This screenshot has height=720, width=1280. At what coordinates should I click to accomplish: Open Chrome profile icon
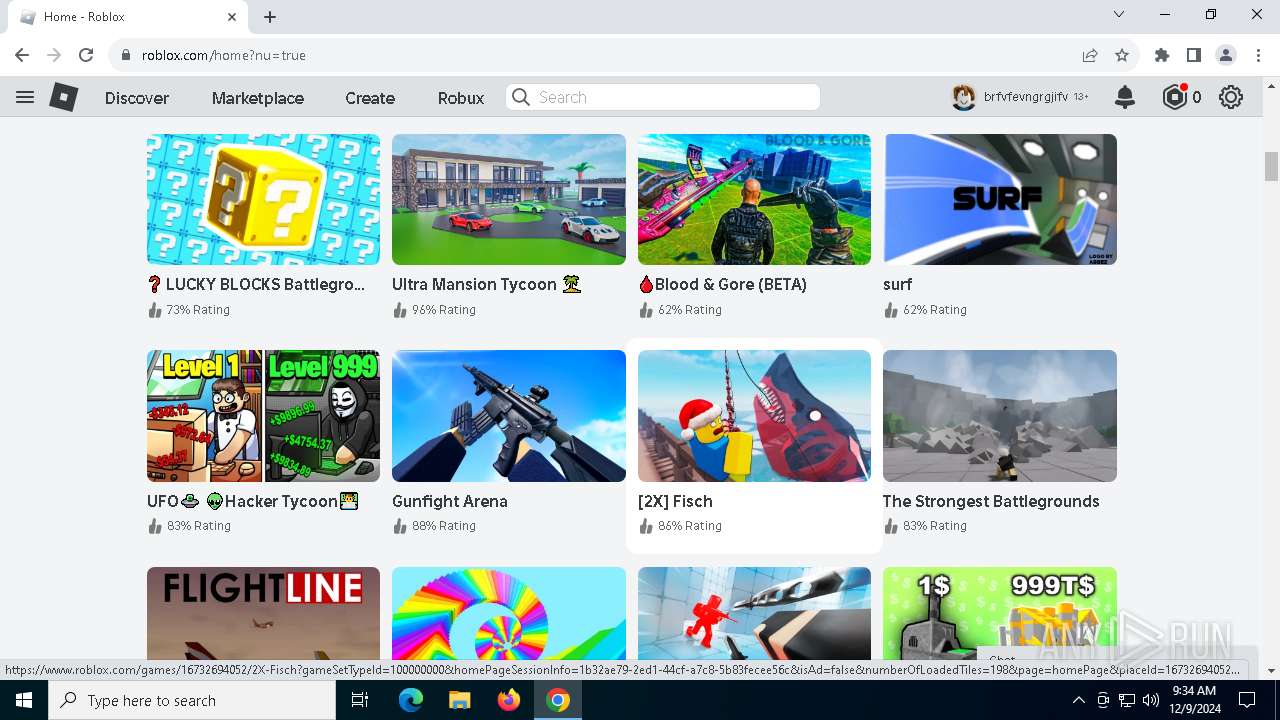1226,55
